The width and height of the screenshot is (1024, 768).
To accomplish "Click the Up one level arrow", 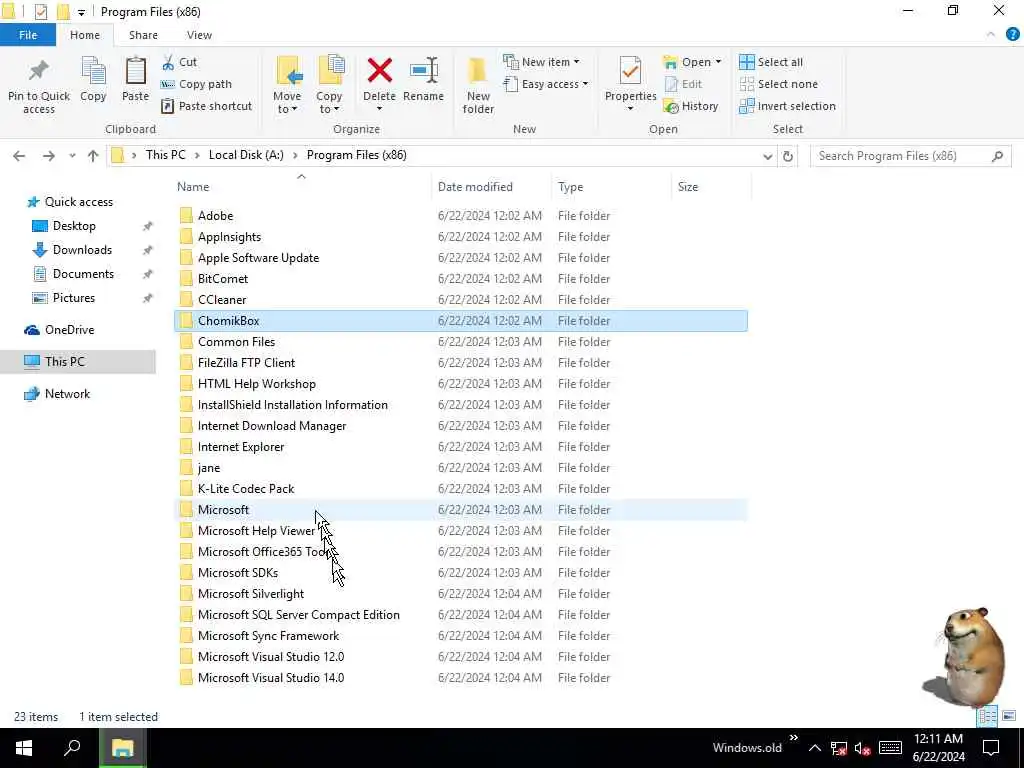I will pos(93,156).
